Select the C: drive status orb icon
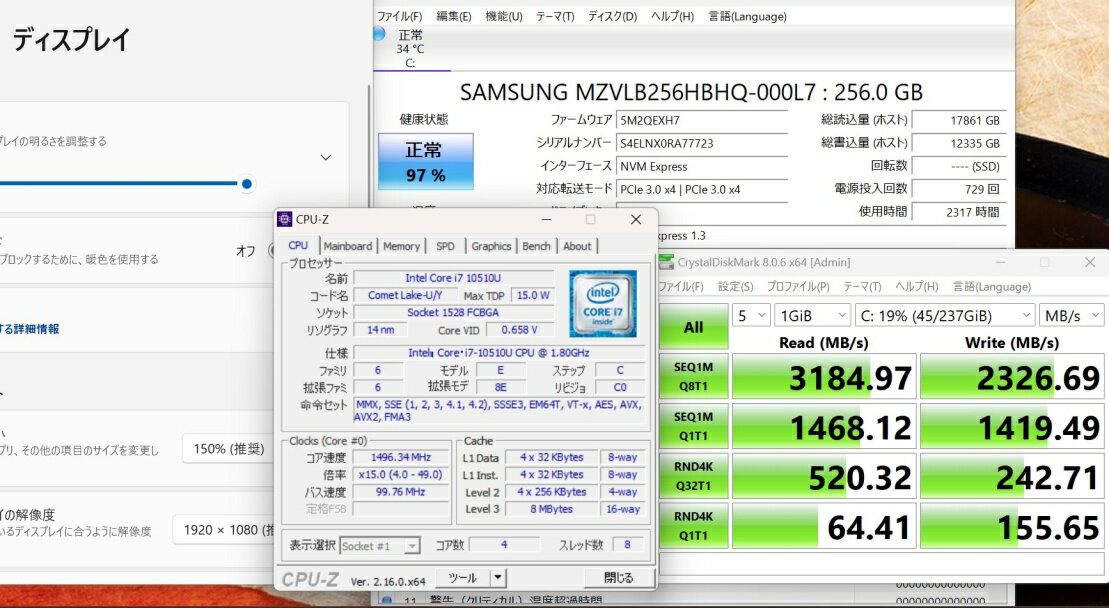Viewport: 1109px width, 608px height. coord(379,34)
